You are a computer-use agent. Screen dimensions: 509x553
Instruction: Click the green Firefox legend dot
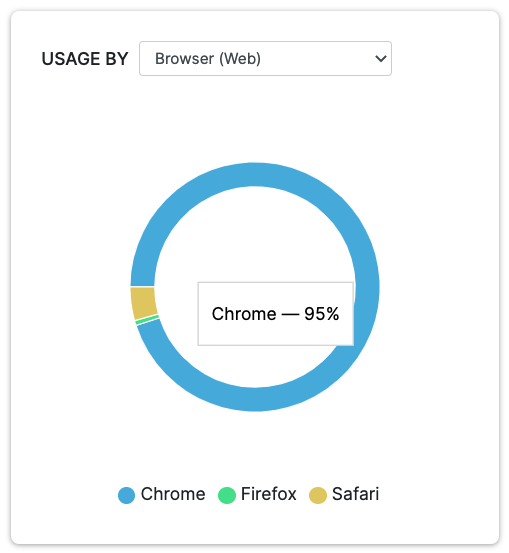[226, 495]
